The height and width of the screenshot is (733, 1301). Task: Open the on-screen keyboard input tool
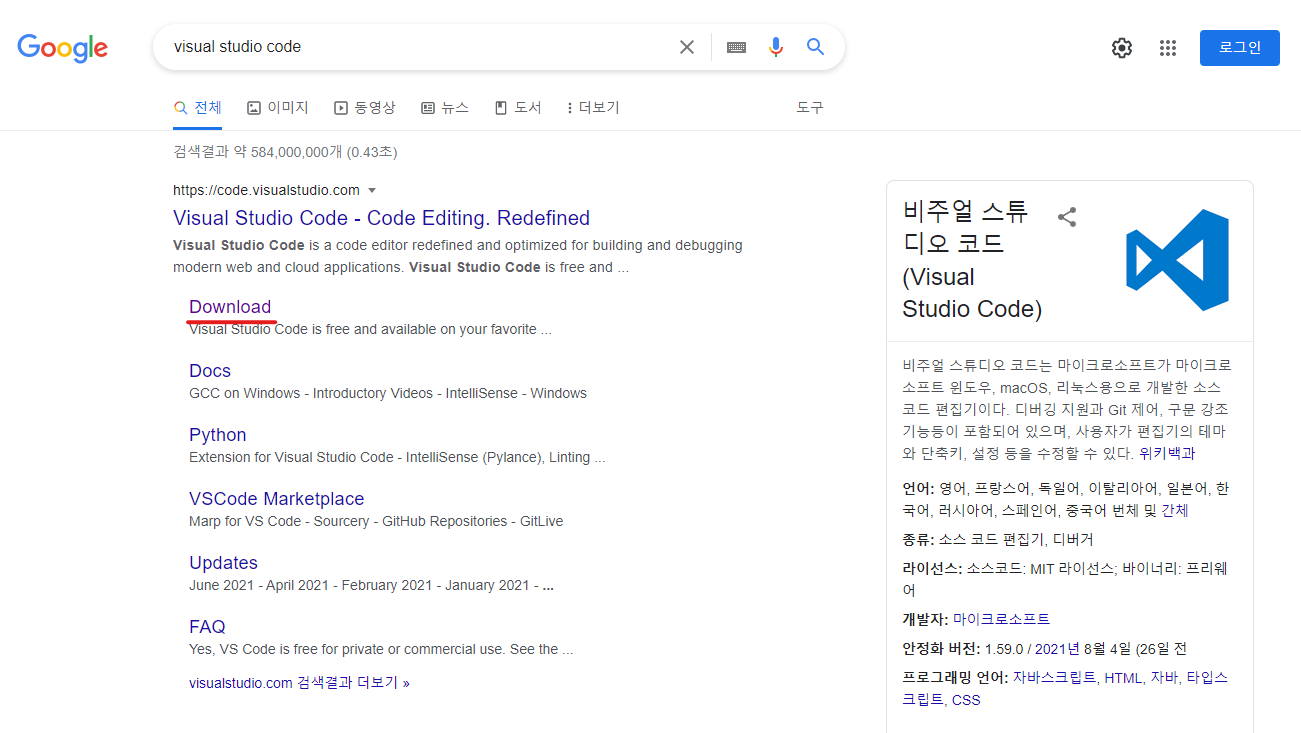[737, 47]
